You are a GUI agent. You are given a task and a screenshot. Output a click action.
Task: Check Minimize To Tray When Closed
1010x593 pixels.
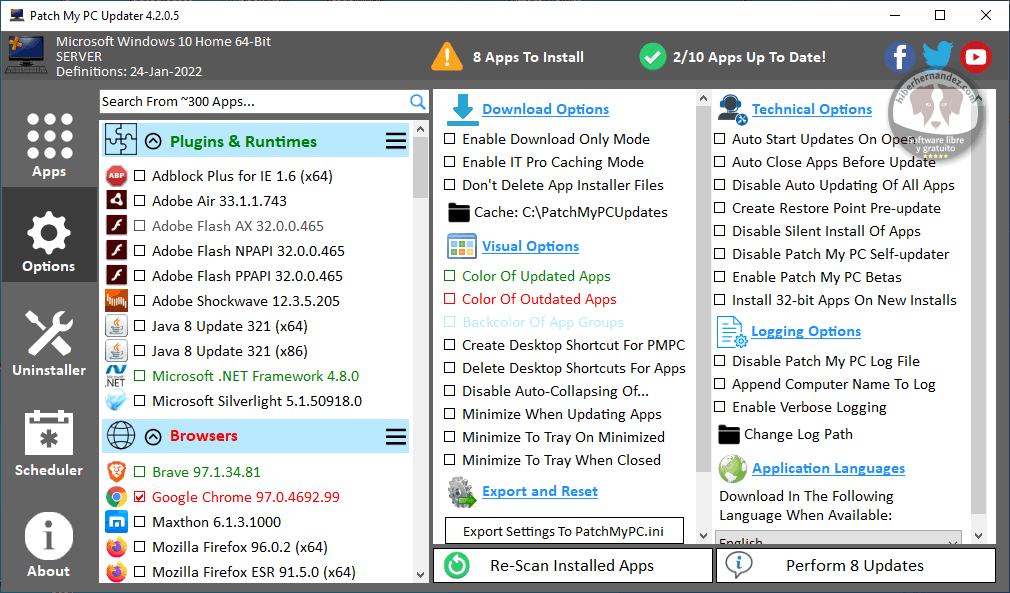450,460
